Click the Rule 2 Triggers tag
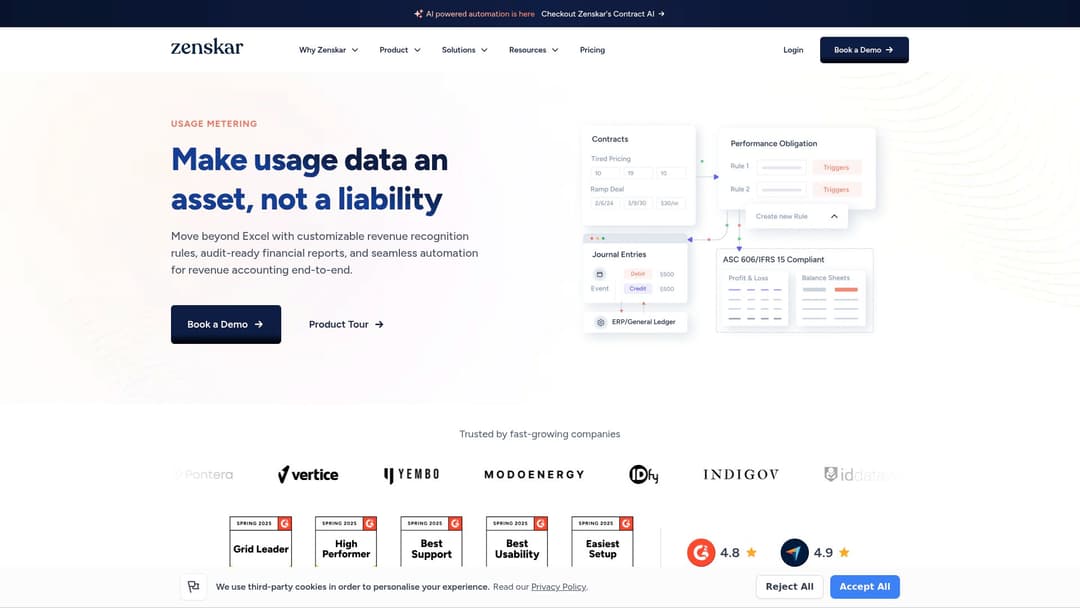 (x=836, y=189)
